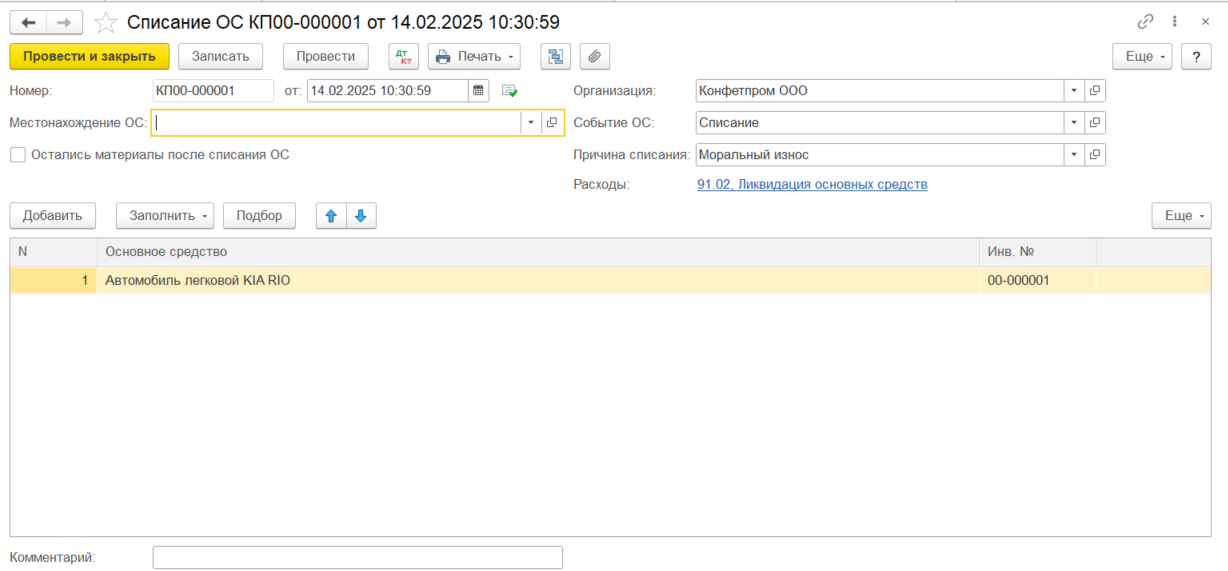Open help with the question mark button
This screenshot has height=571, width=1228.
pyautogui.click(x=1196, y=56)
